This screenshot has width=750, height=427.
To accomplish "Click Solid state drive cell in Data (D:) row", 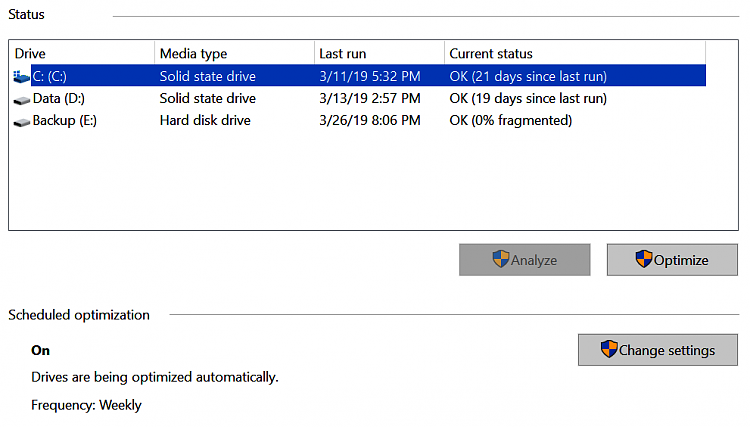I will [x=208, y=99].
